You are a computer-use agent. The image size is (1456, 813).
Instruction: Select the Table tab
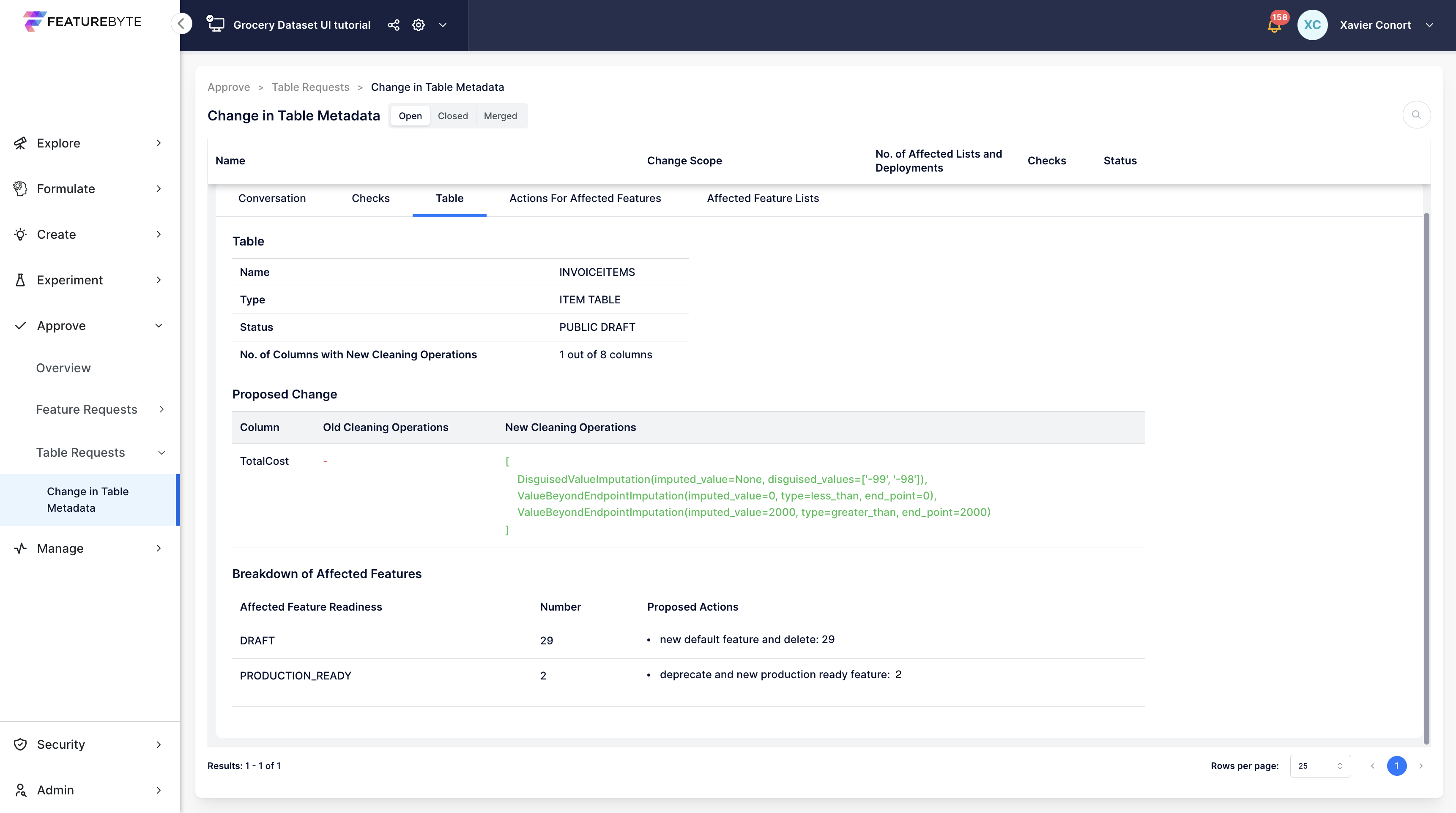point(449,198)
